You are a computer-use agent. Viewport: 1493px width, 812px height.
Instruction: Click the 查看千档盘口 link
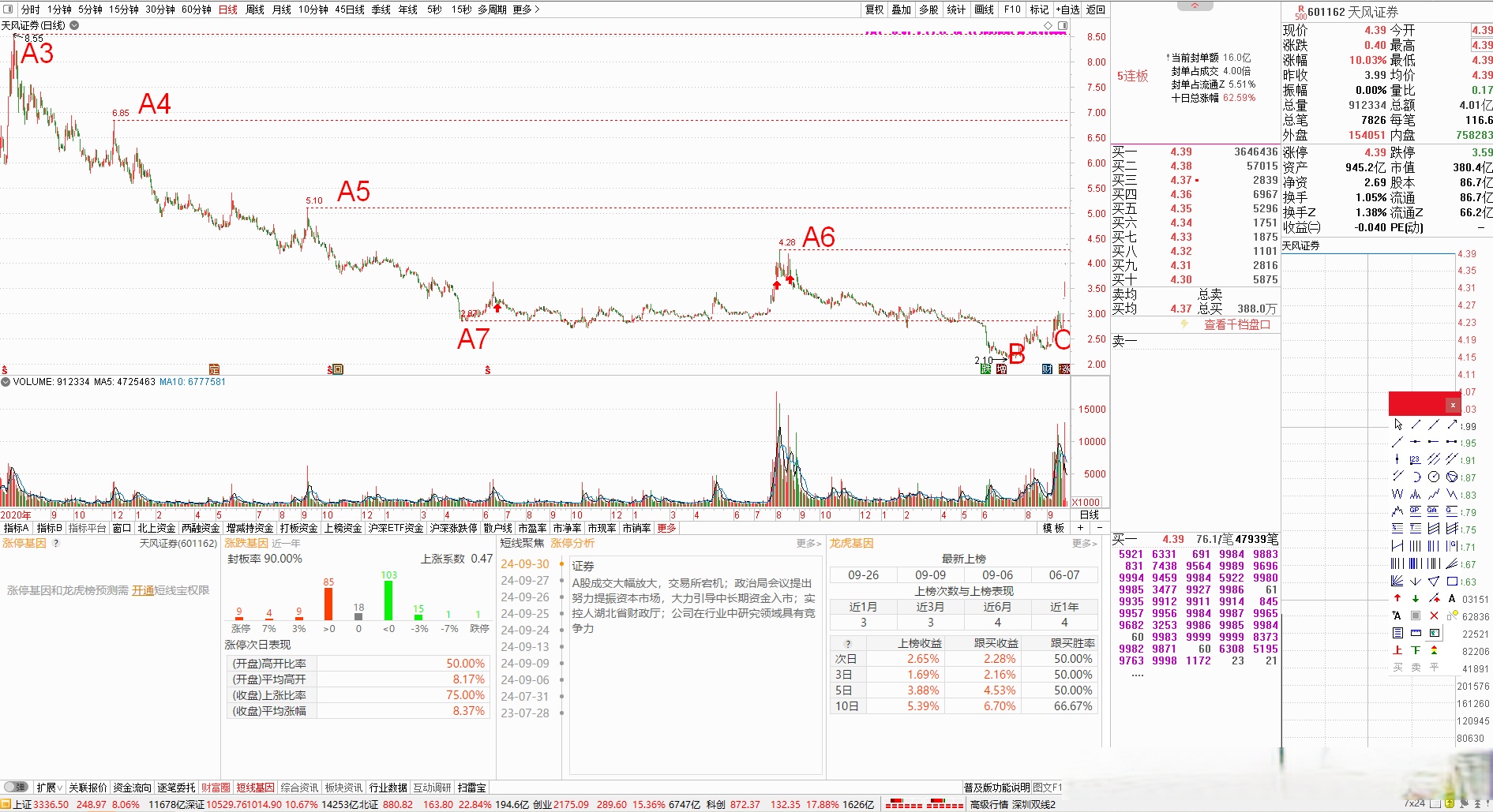1236,325
